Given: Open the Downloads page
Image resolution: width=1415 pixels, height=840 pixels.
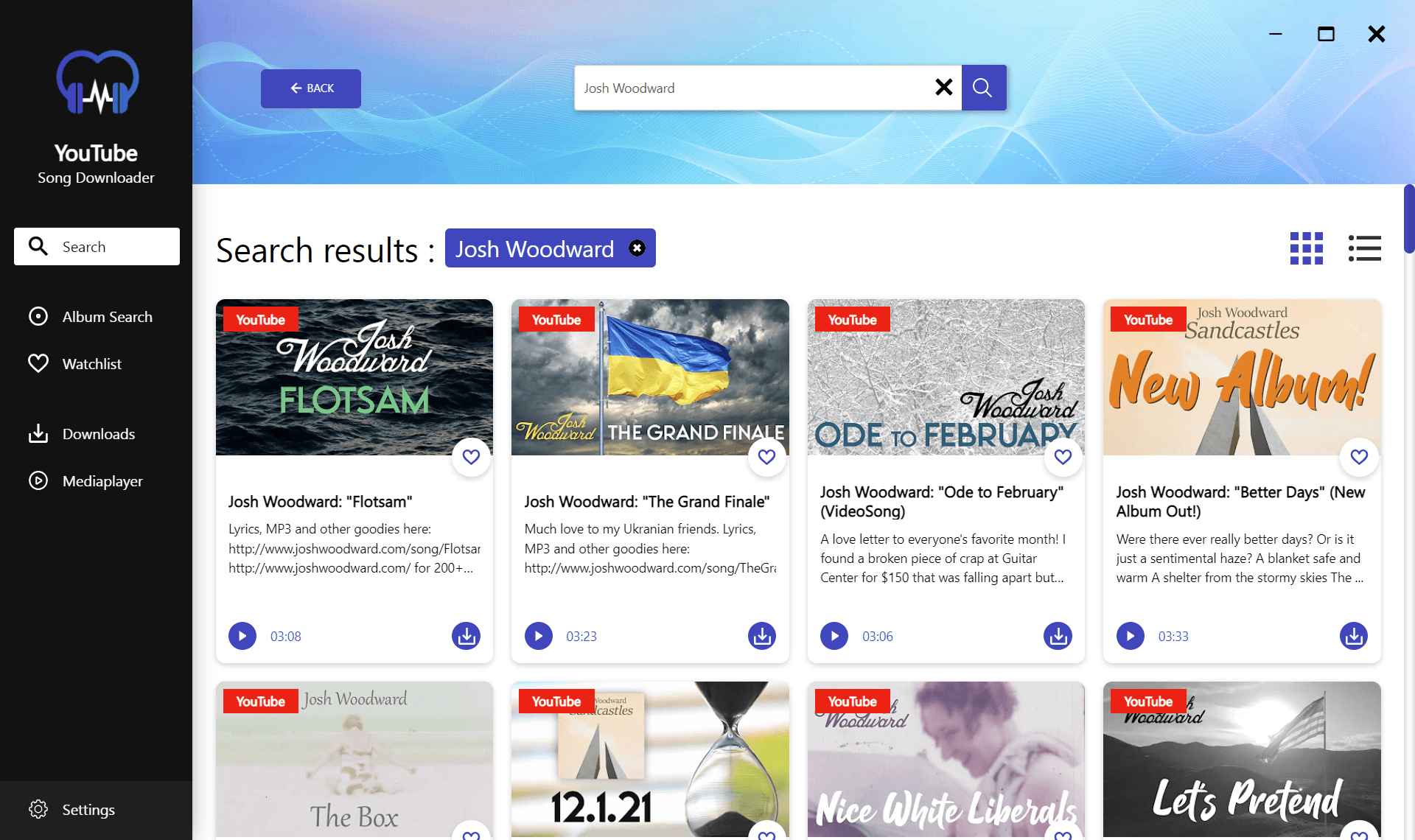Looking at the screenshot, I should (82, 434).
